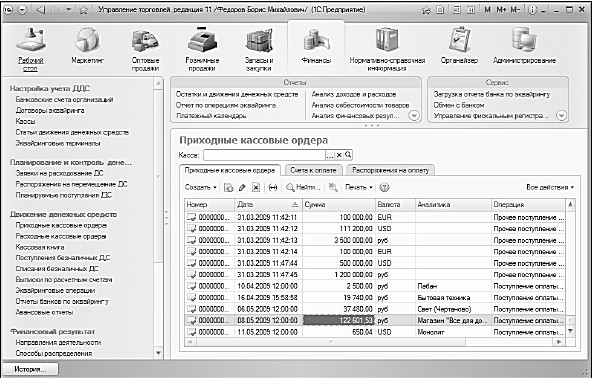This screenshot has height=378, width=593.
Task: Click the Сумма column header
Action: (x=339, y=204)
